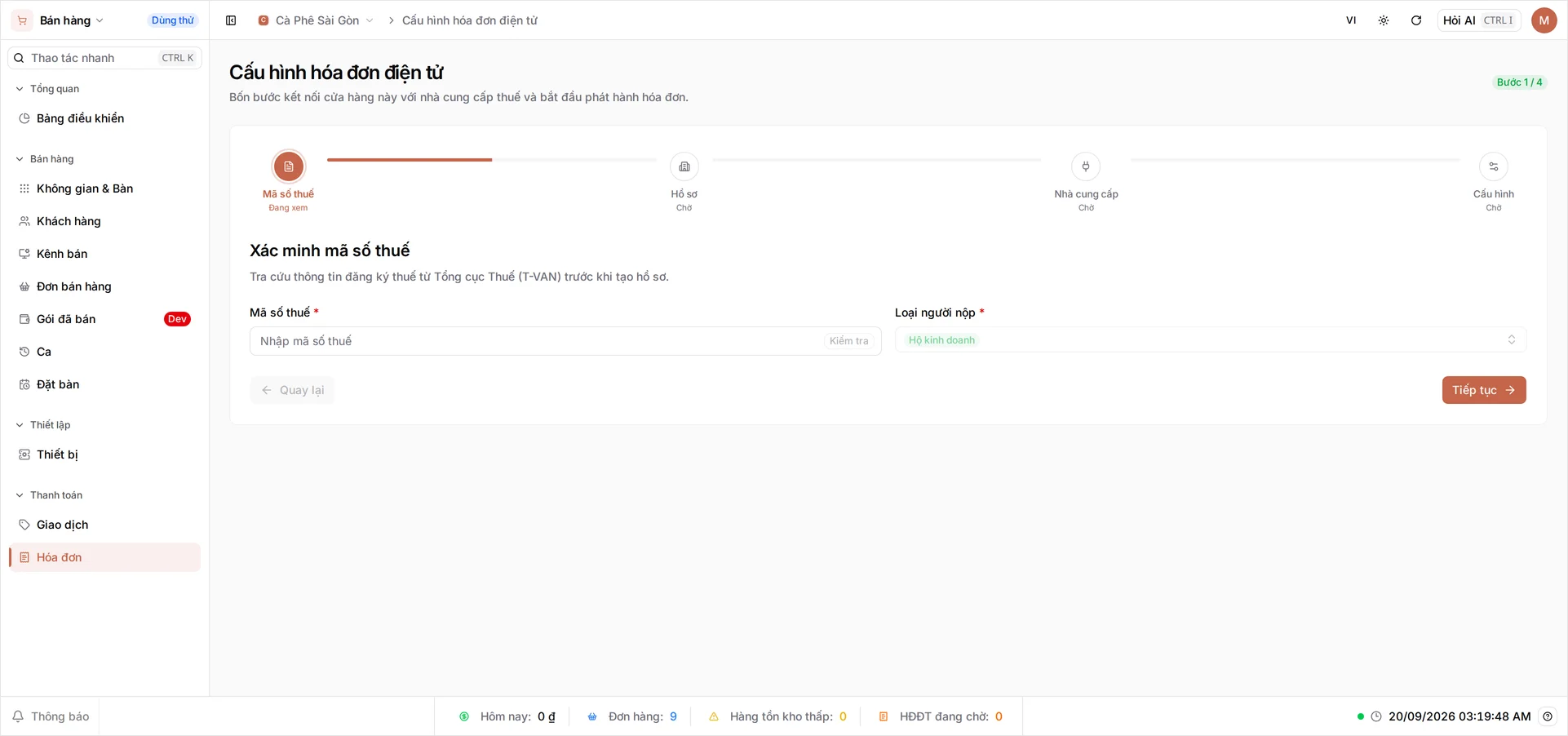Open the user avatar M menu
This screenshot has width=1568, height=736.
(1544, 20)
